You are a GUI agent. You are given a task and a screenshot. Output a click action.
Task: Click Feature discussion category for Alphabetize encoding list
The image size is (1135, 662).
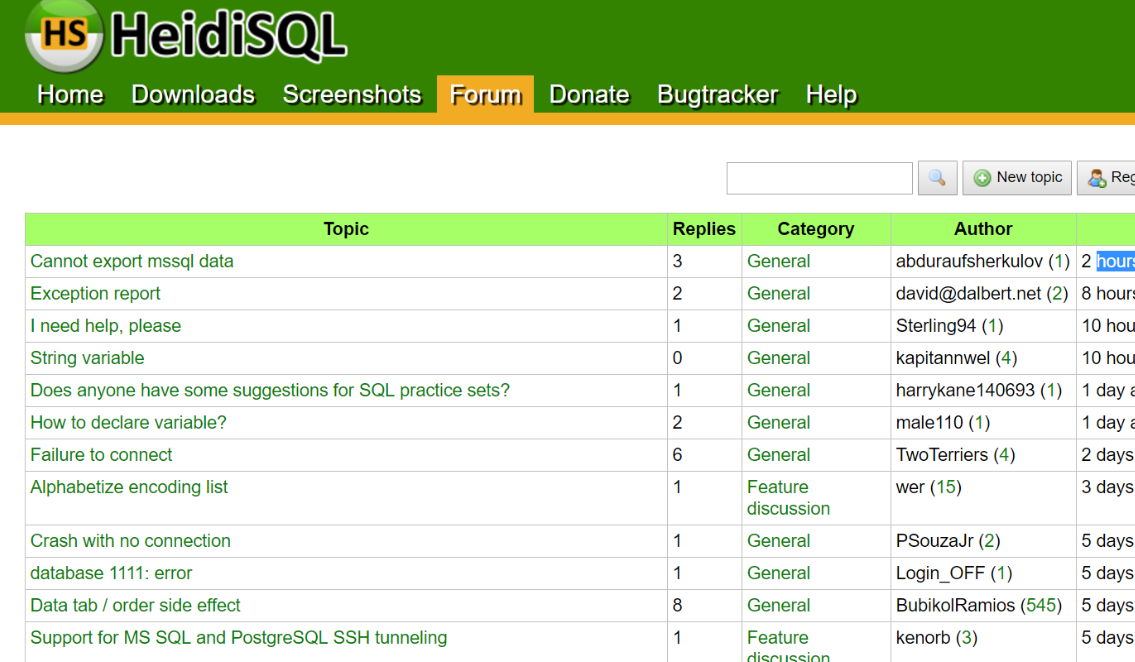pos(788,498)
